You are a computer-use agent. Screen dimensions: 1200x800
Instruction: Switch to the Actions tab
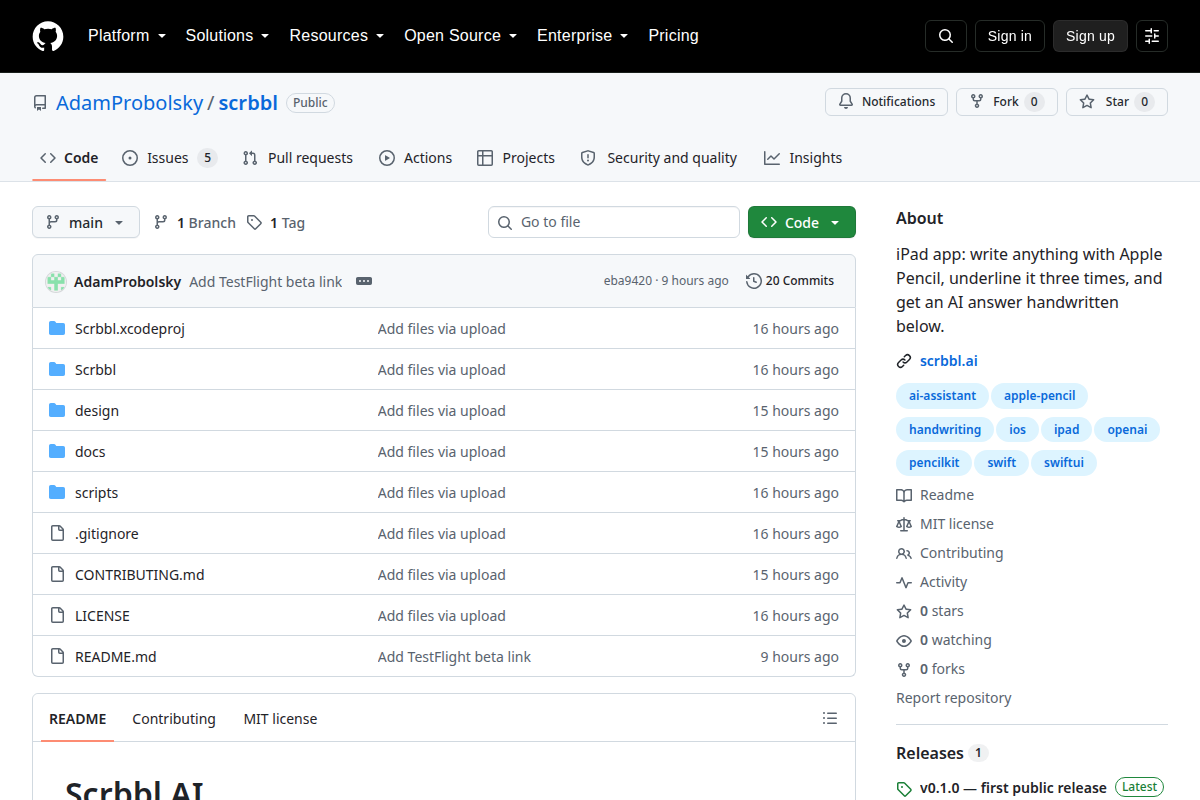[415, 158]
